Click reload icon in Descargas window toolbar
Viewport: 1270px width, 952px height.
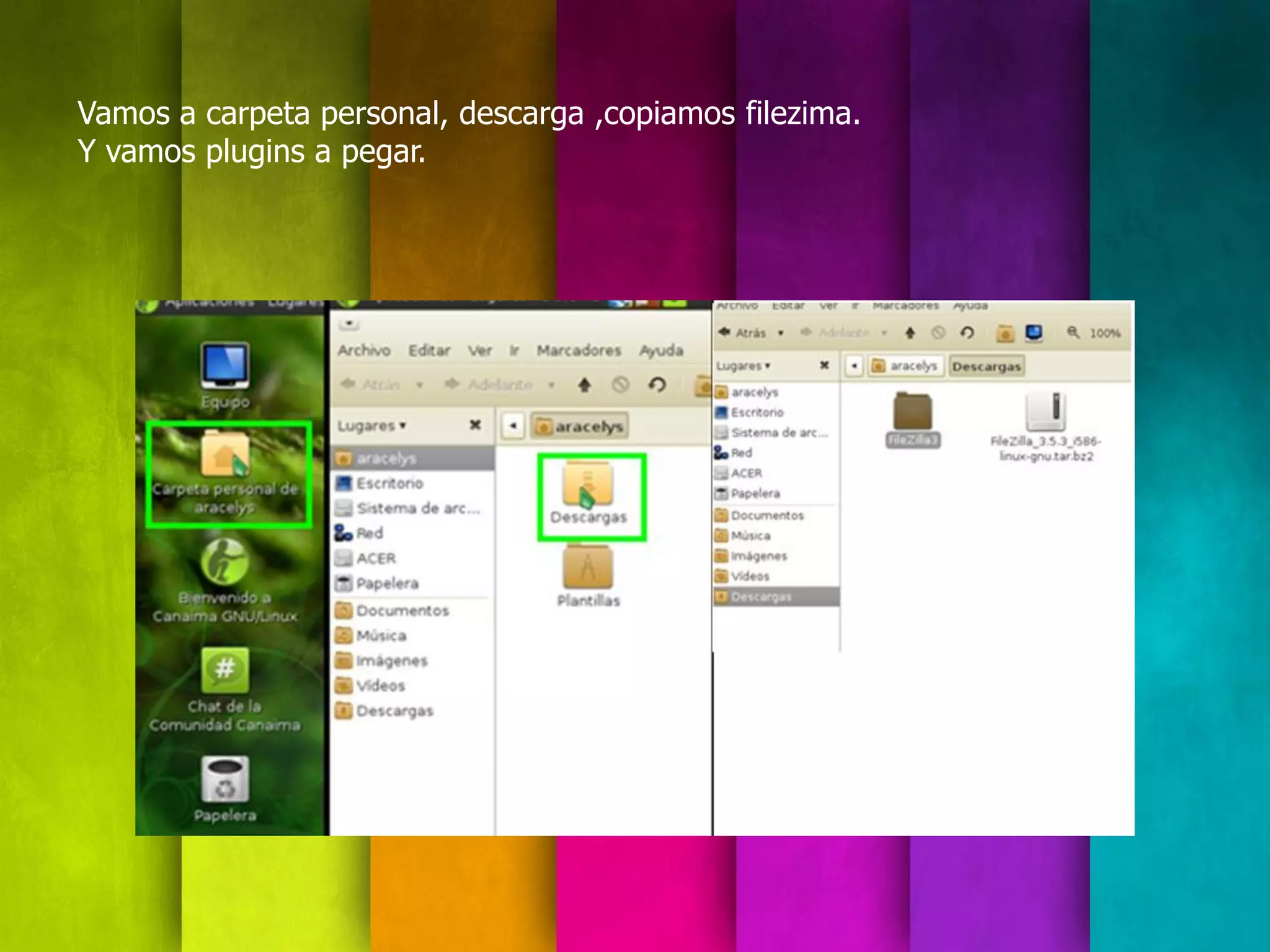coord(967,333)
